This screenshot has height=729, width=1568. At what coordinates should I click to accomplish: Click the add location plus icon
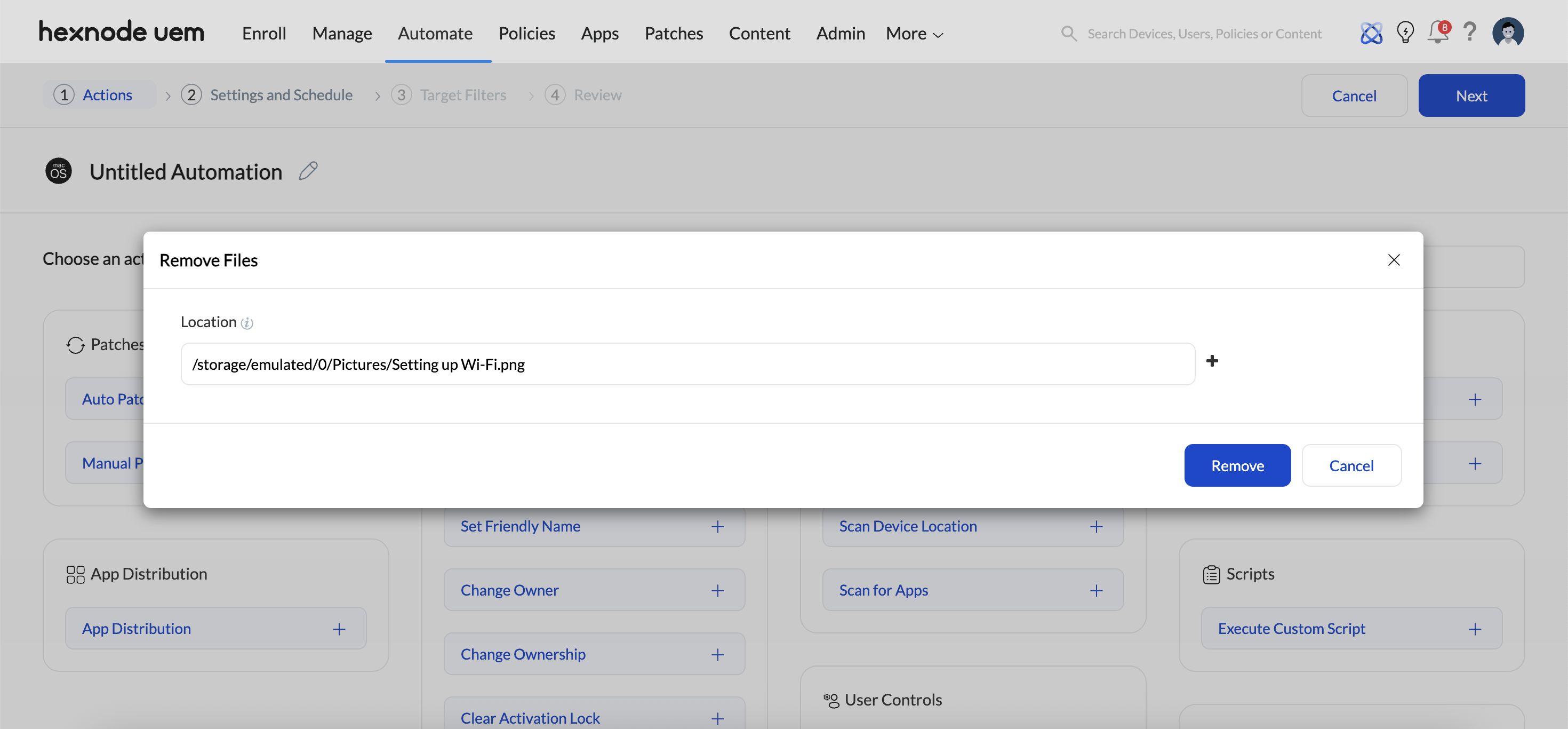tap(1211, 361)
